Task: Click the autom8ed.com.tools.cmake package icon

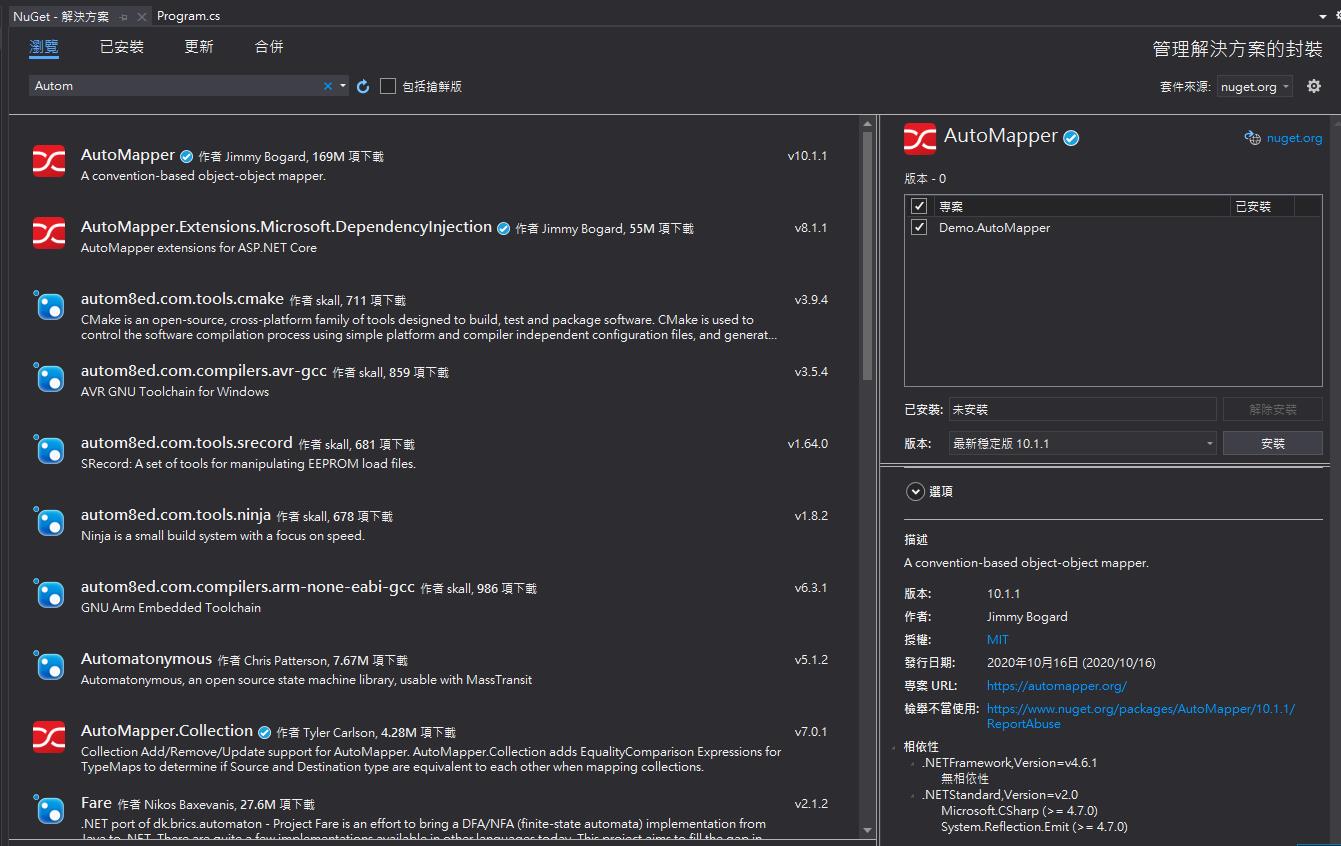Action: [x=49, y=305]
